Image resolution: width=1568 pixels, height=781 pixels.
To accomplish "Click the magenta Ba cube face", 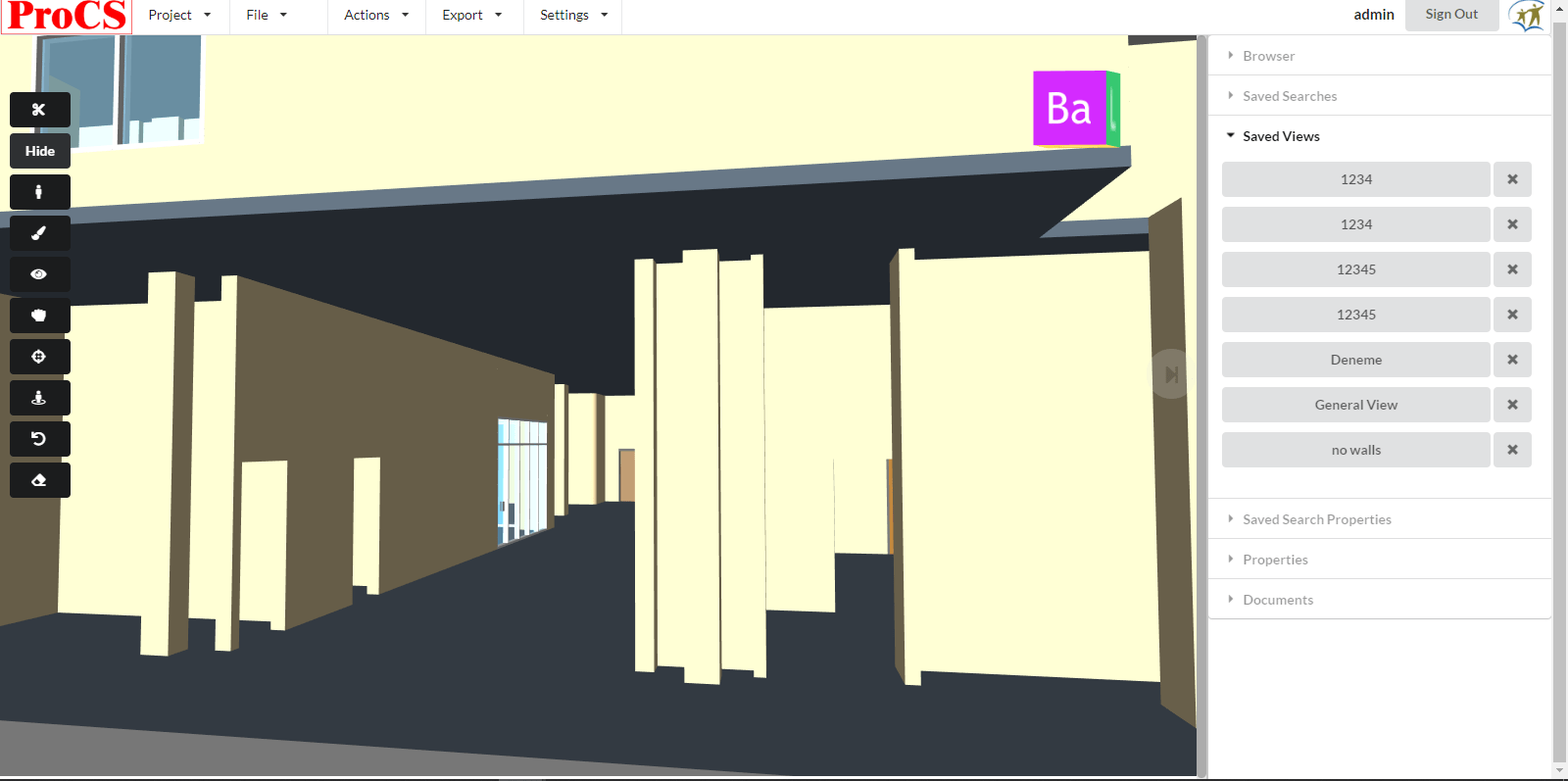I will [x=1069, y=109].
